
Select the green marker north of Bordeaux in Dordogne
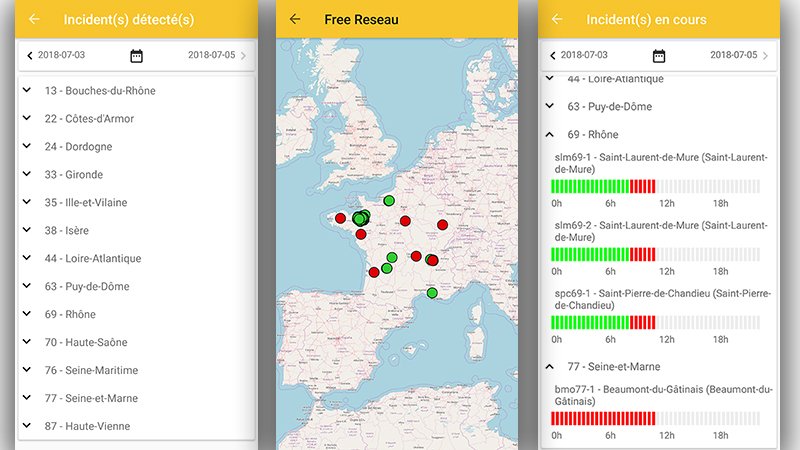pos(387,268)
